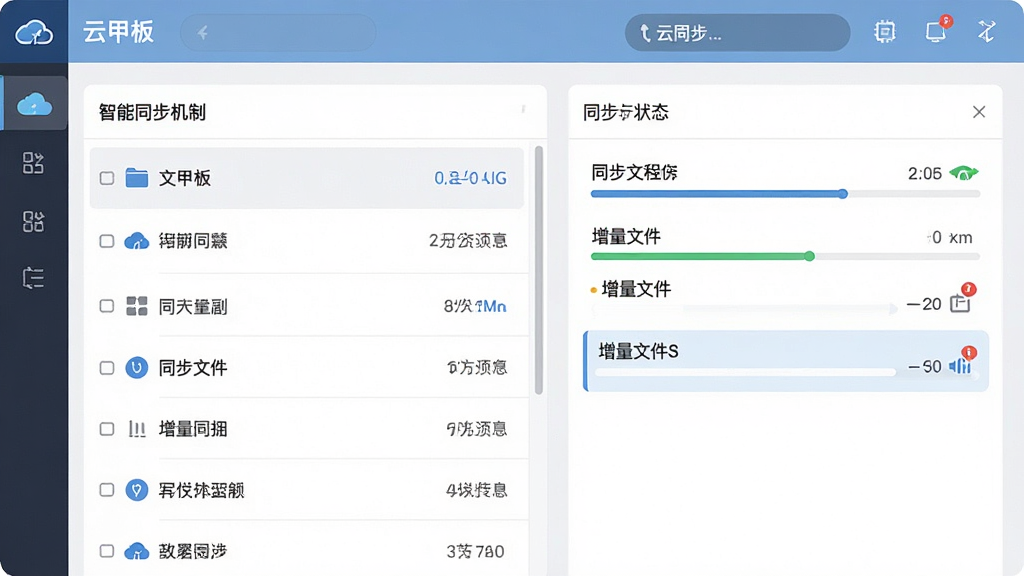Open notifications icon with red badge

click(x=937, y=30)
